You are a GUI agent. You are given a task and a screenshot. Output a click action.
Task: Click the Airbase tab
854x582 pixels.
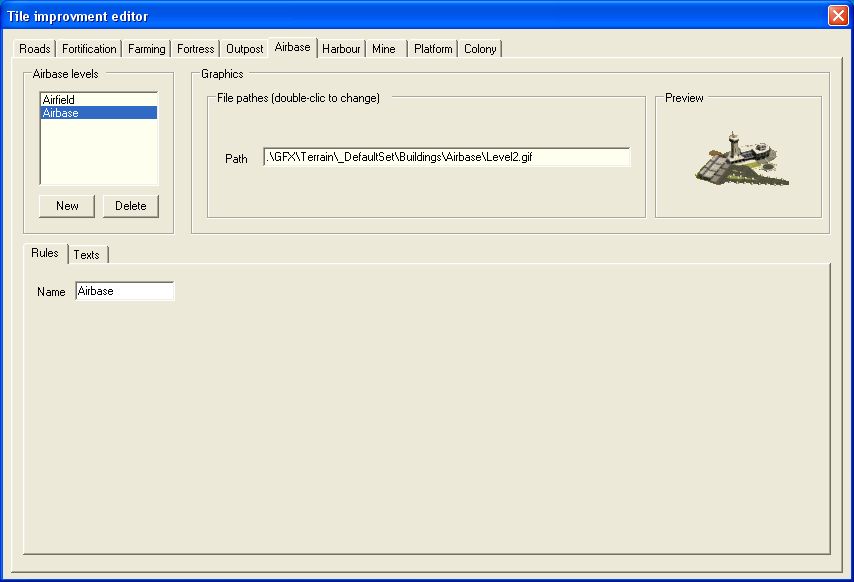[x=293, y=47]
